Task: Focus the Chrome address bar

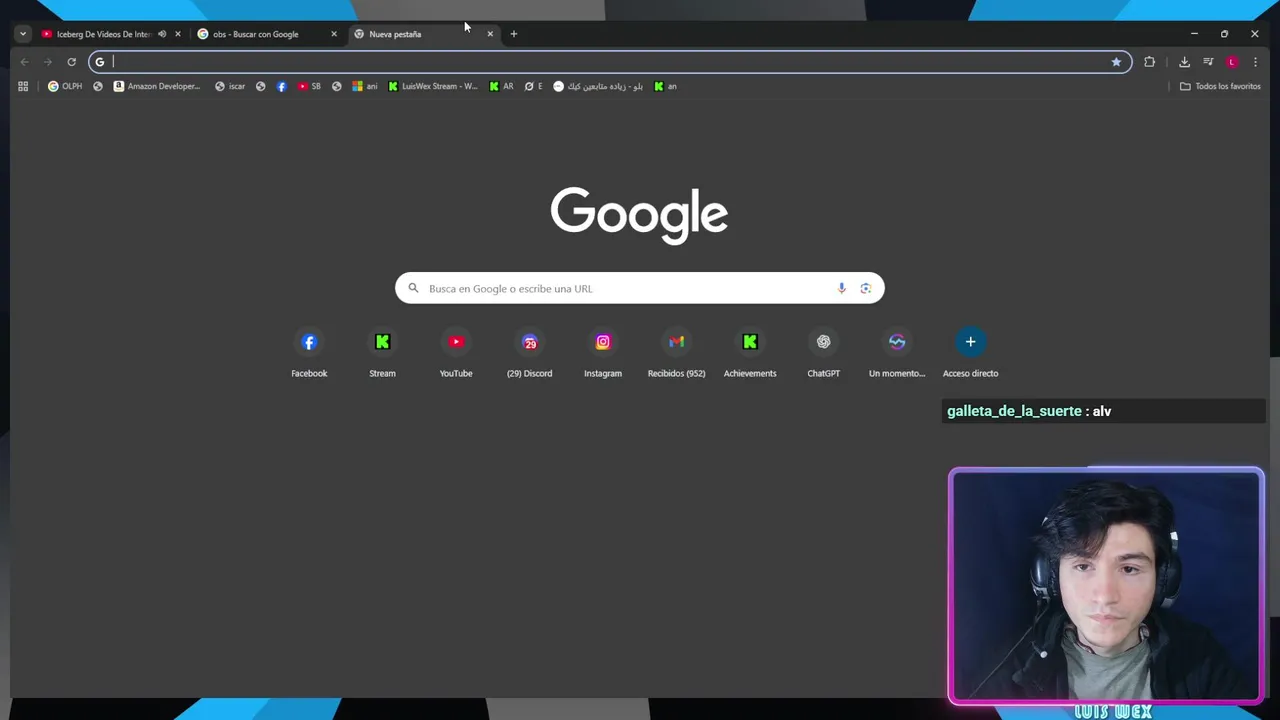Action: coord(609,62)
